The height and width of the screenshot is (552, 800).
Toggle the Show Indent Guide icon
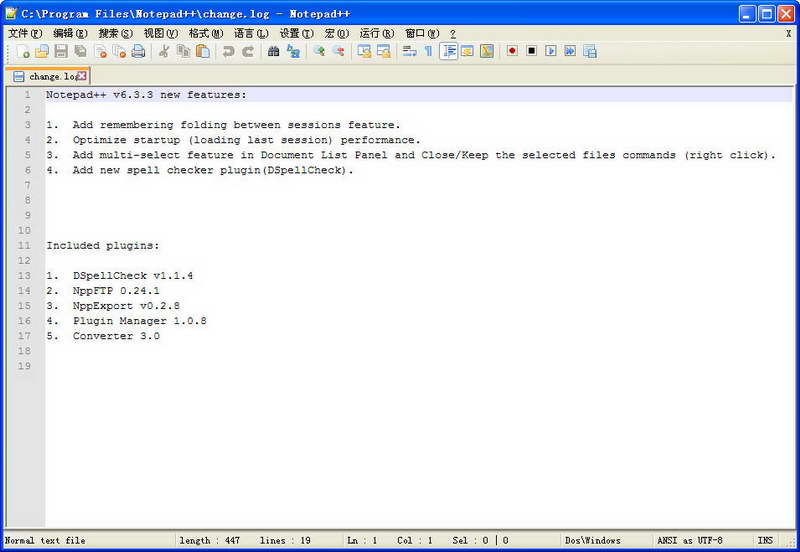click(448, 52)
